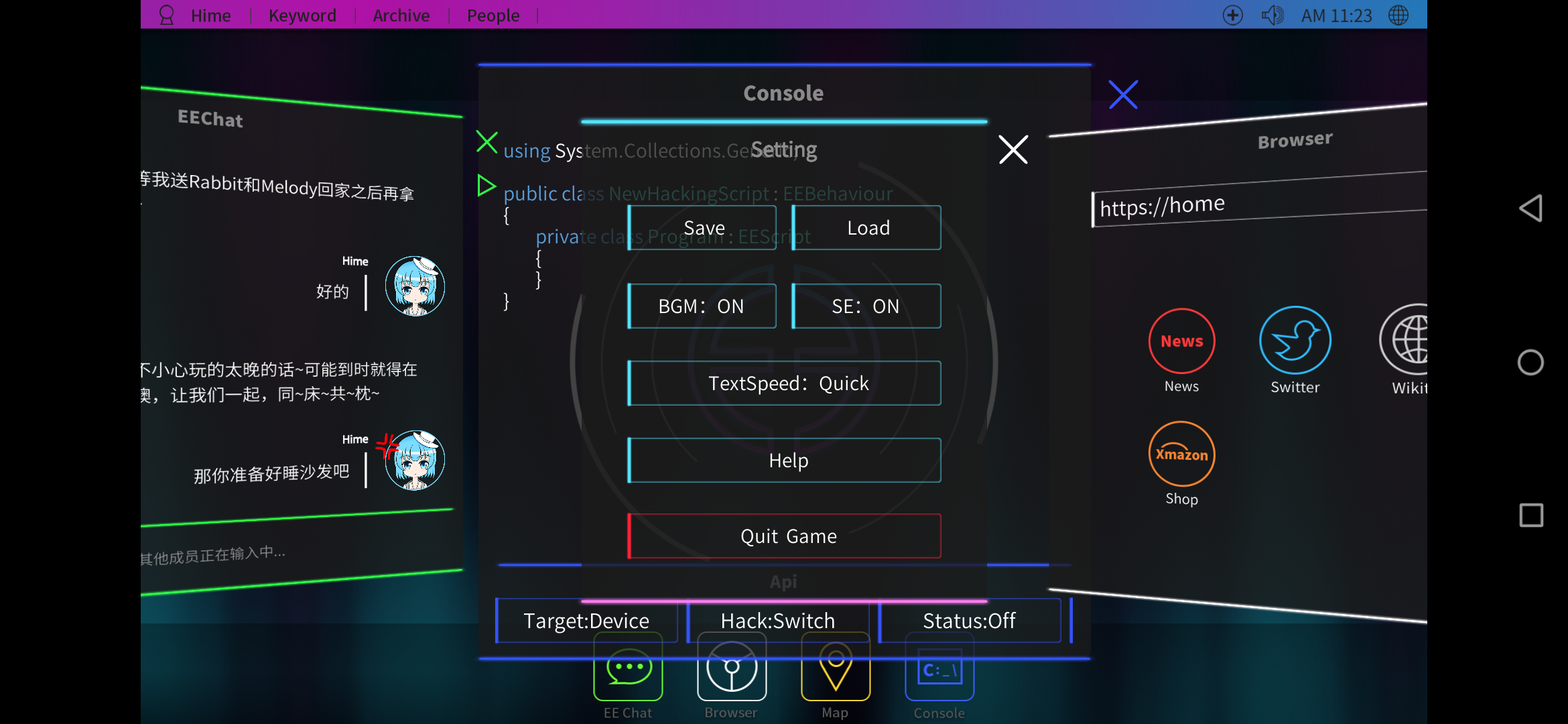Click the https://home address field in Browser
The height and width of the screenshot is (724, 1568).
click(1260, 200)
